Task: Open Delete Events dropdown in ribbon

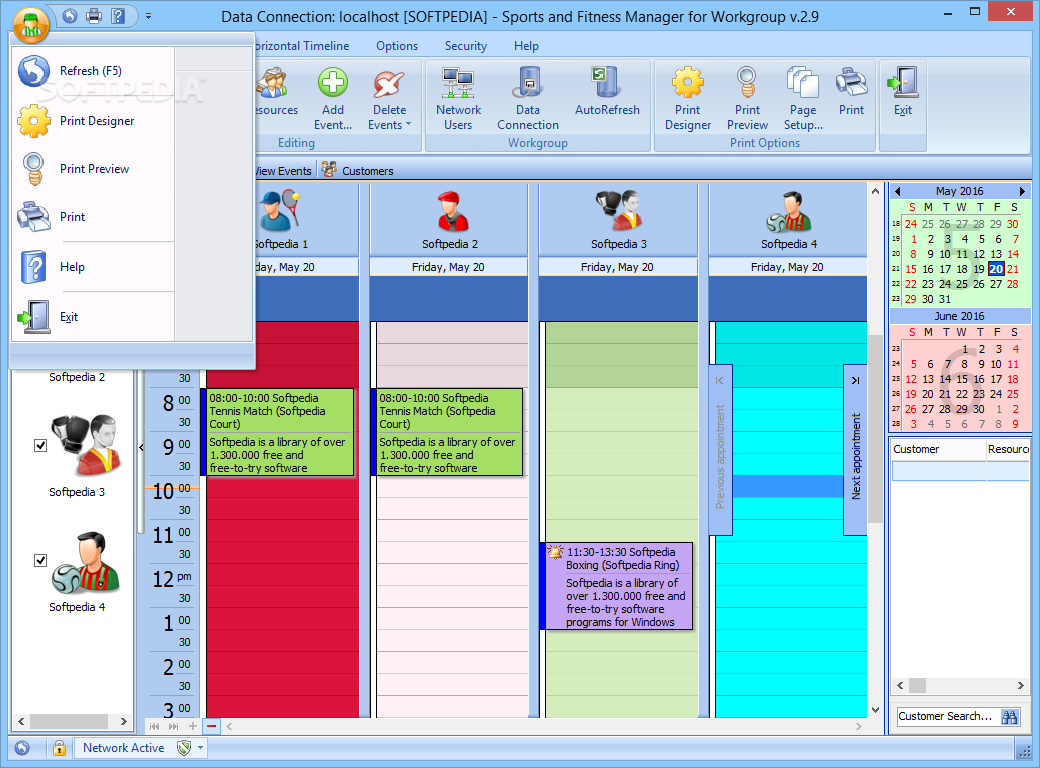Action: coord(389,98)
